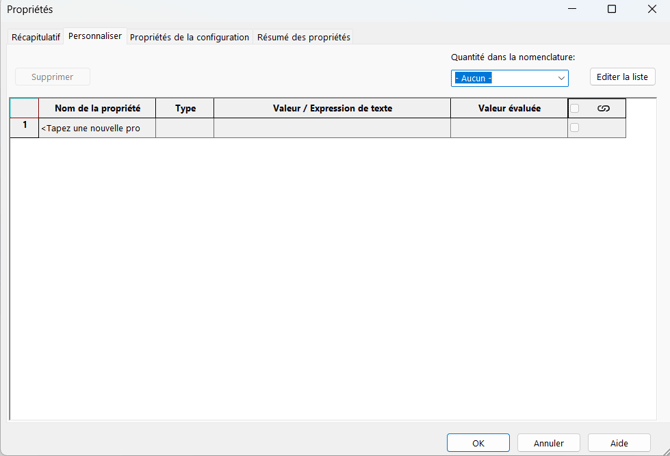
Task: Click the Nom de la propriété column header
Action: tap(97, 108)
